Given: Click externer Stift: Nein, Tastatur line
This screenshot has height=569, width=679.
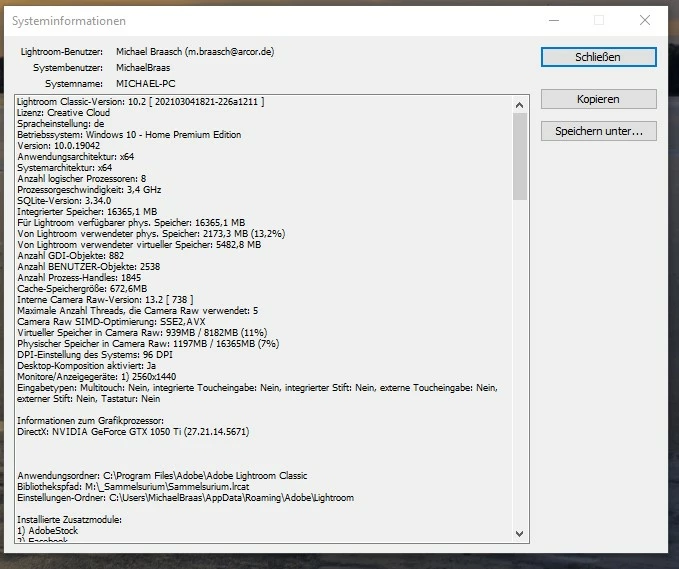Looking at the screenshot, I should (x=89, y=399).
